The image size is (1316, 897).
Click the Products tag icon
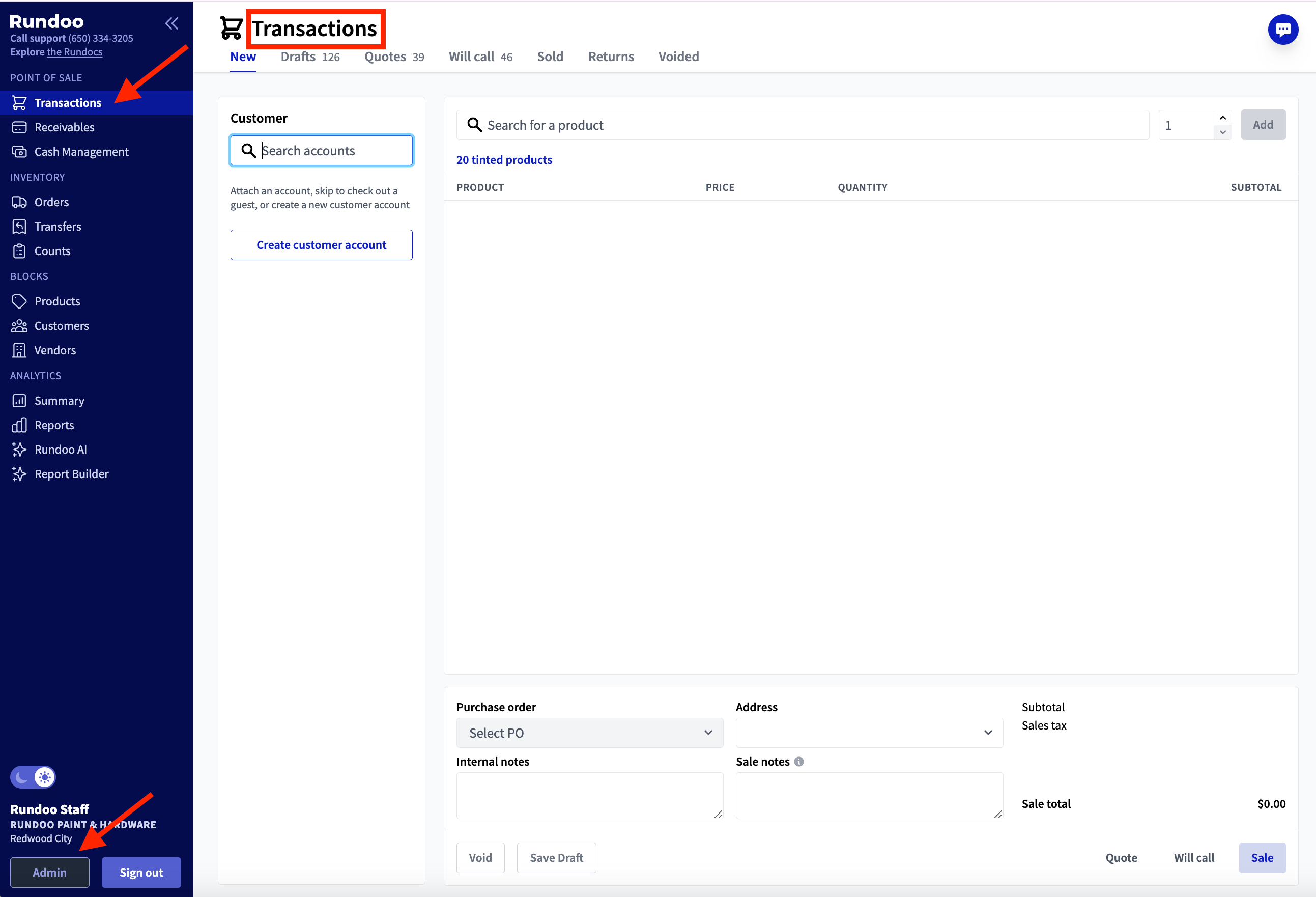coord(19,301)
